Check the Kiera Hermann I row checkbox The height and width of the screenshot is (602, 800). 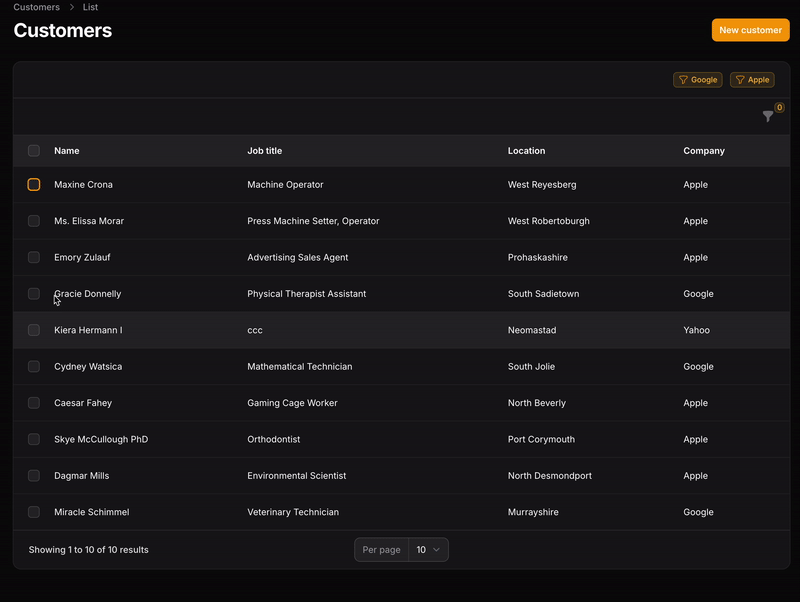[x=34, y=330]
